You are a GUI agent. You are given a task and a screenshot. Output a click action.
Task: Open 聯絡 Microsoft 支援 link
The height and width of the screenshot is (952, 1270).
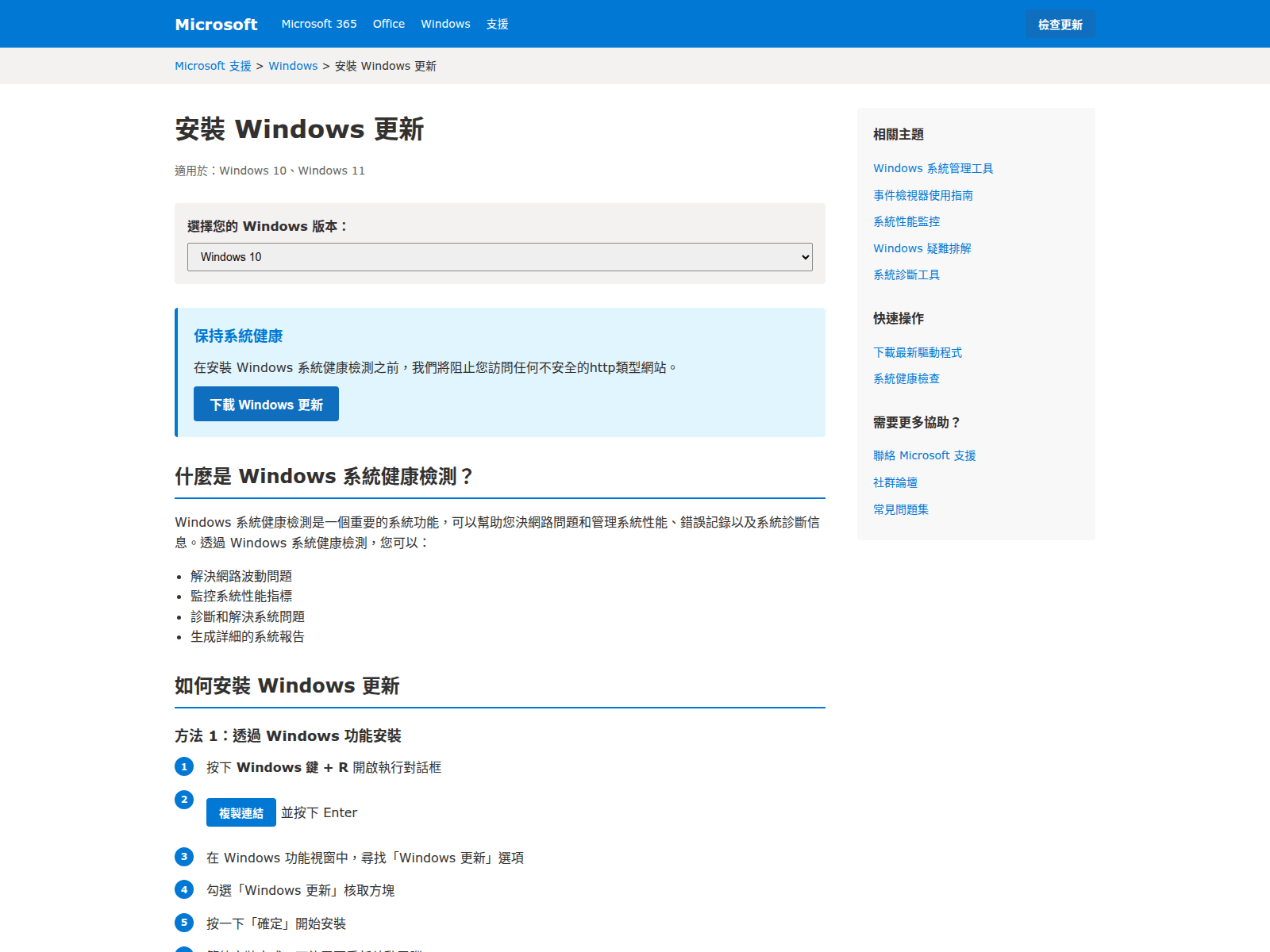point(925,455)
